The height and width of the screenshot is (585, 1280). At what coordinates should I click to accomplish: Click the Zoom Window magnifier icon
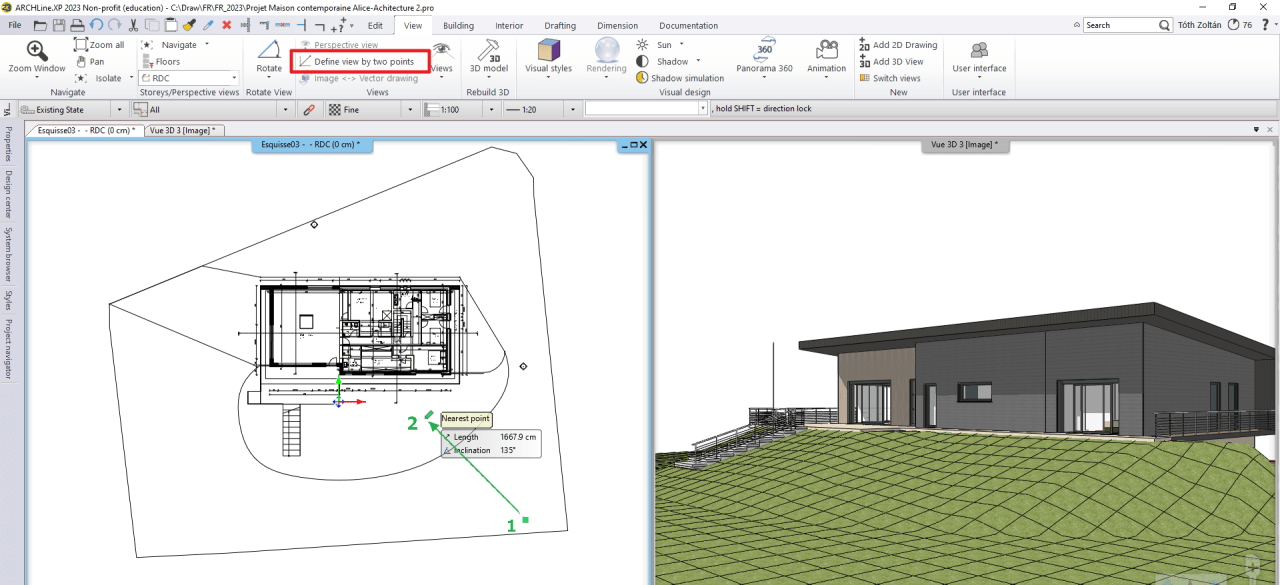click(36, 51)
